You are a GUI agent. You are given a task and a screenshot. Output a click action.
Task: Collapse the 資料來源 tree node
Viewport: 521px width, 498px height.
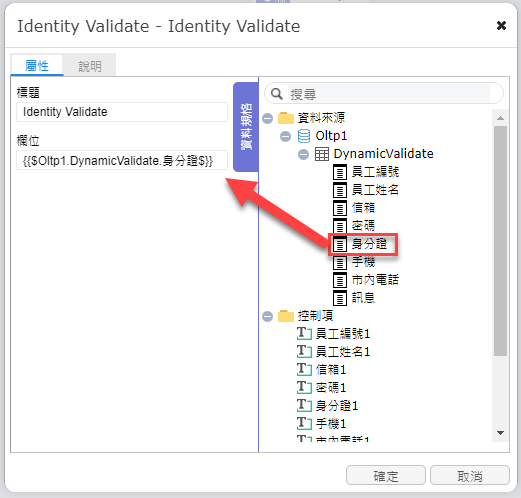coord(267,118)
